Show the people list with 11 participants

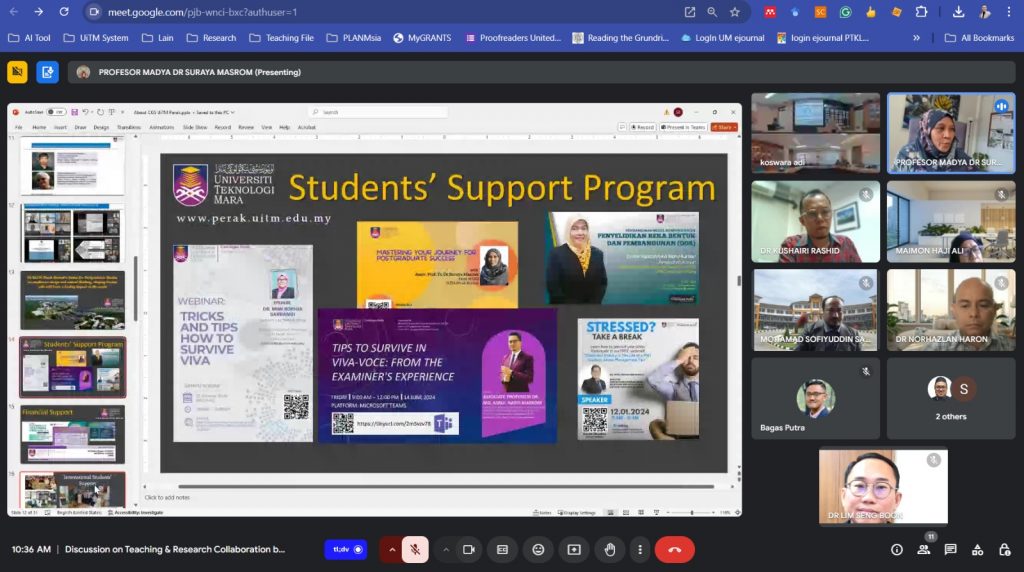click(x=924, y=549)
